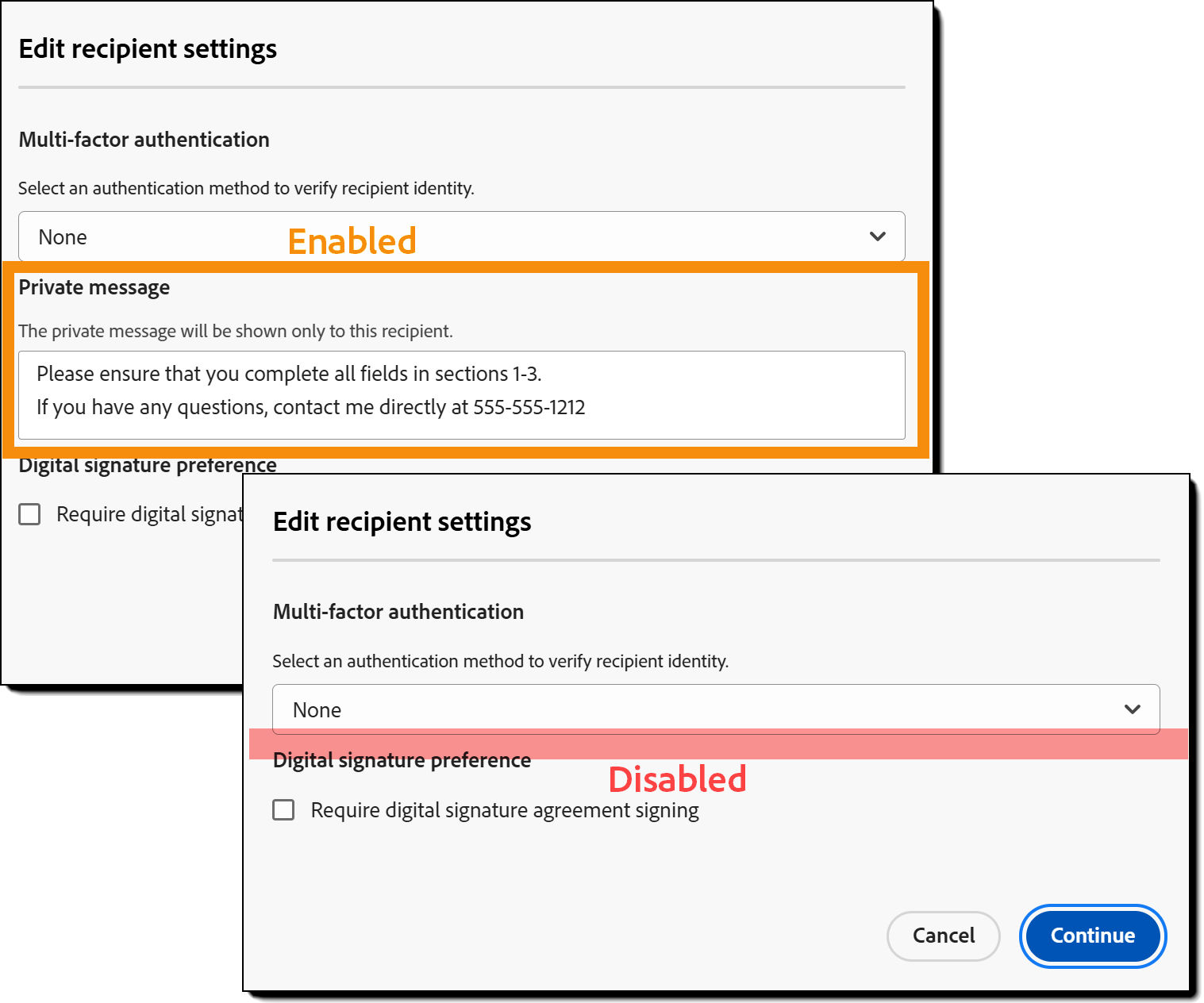Click inside the private message text box

point(460,395)
